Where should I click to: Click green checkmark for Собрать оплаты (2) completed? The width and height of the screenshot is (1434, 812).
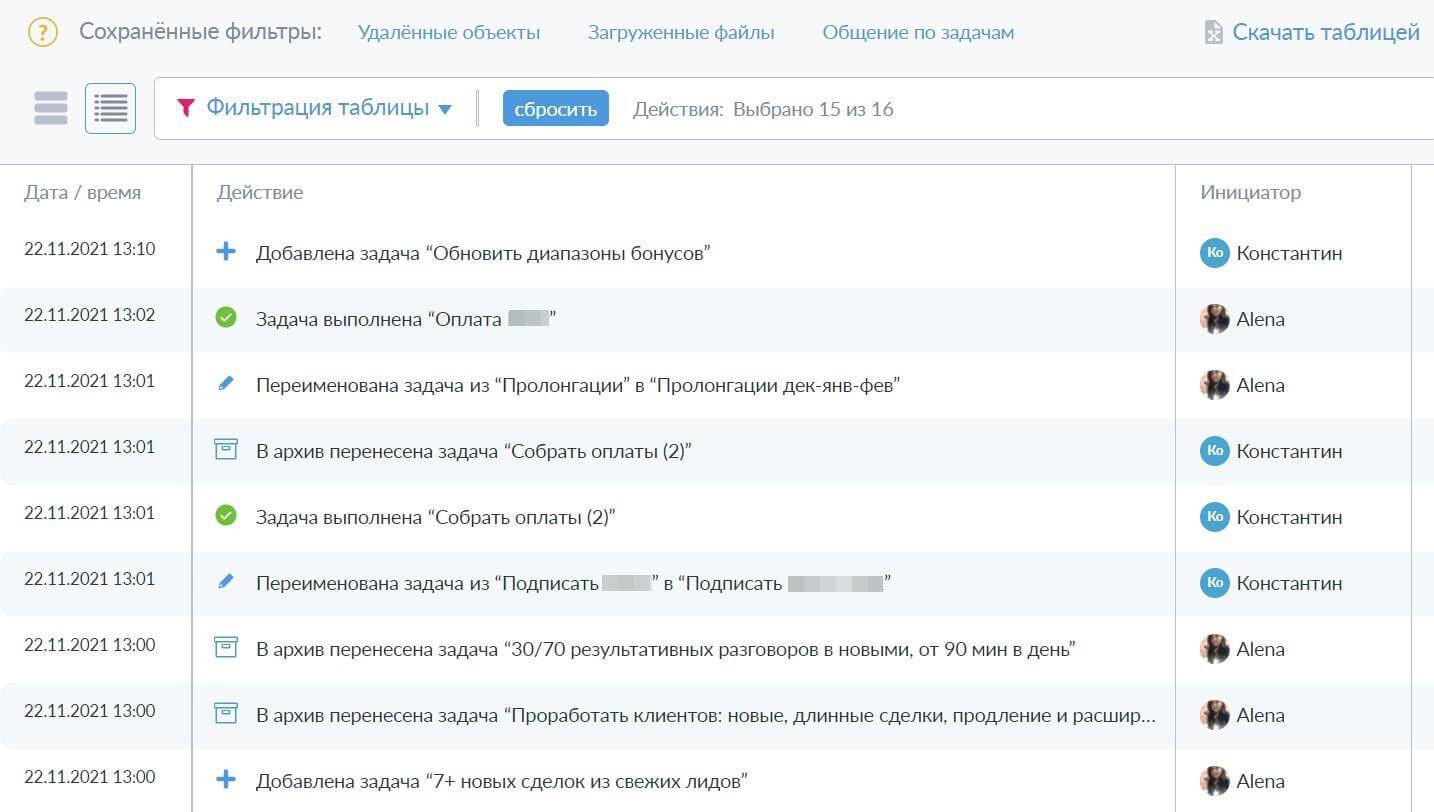[x=226, y=516]
